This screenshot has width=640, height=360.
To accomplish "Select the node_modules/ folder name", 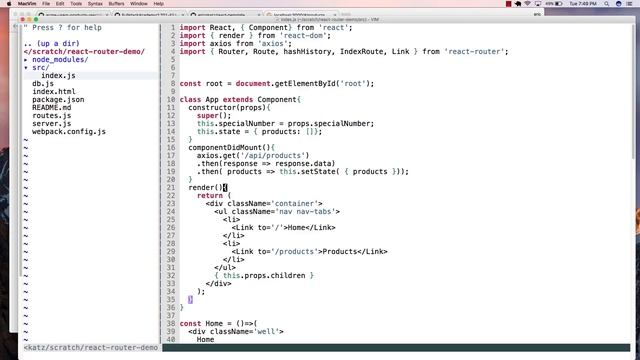I will point(60,60).
